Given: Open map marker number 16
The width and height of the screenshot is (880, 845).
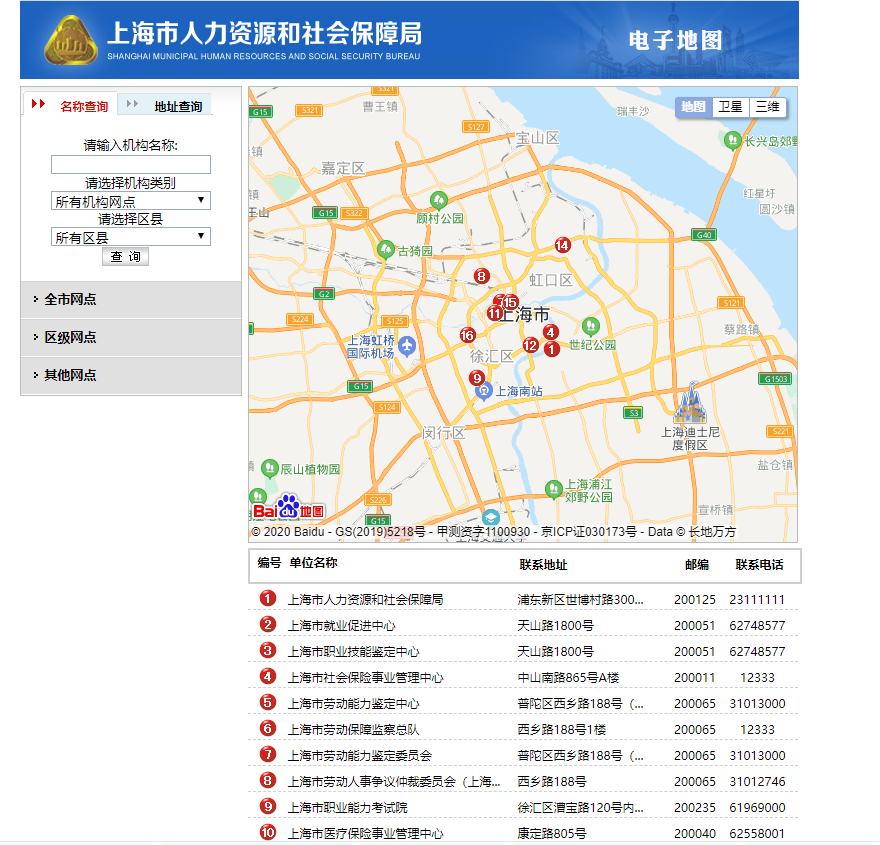Looking at the screenshot, I should tap(468, 336).
